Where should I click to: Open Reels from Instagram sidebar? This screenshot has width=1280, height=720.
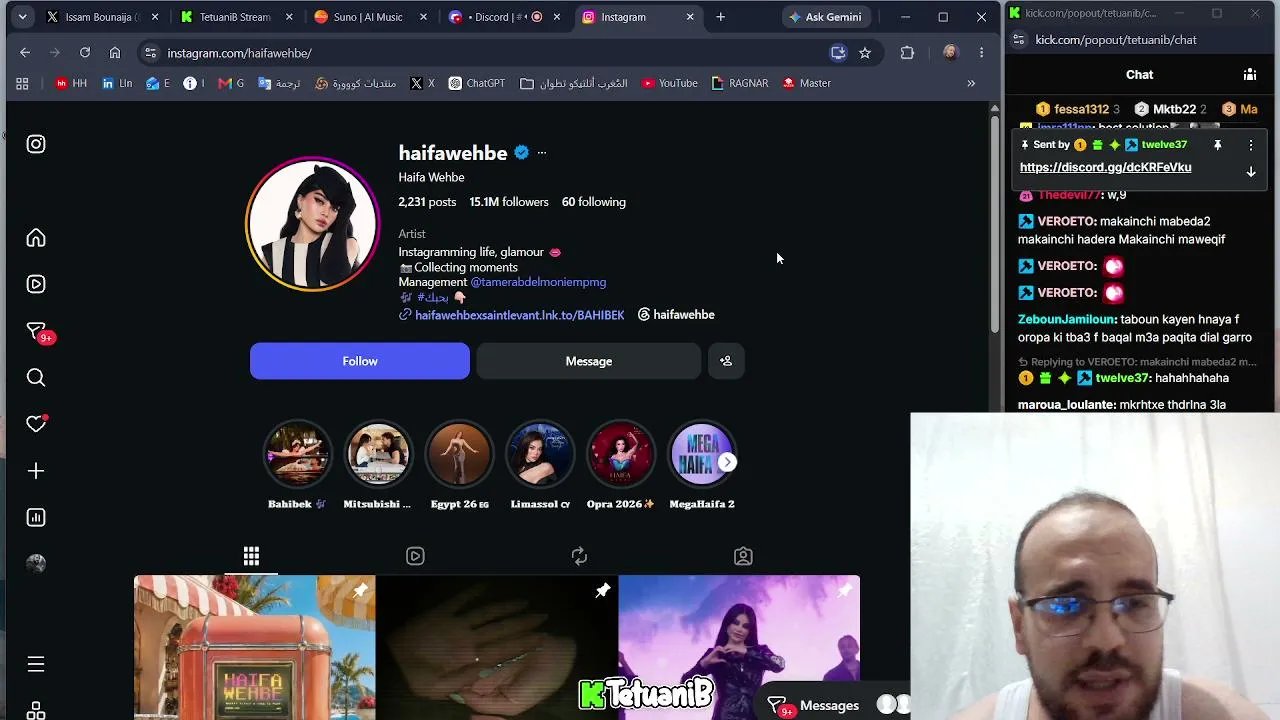36,284
